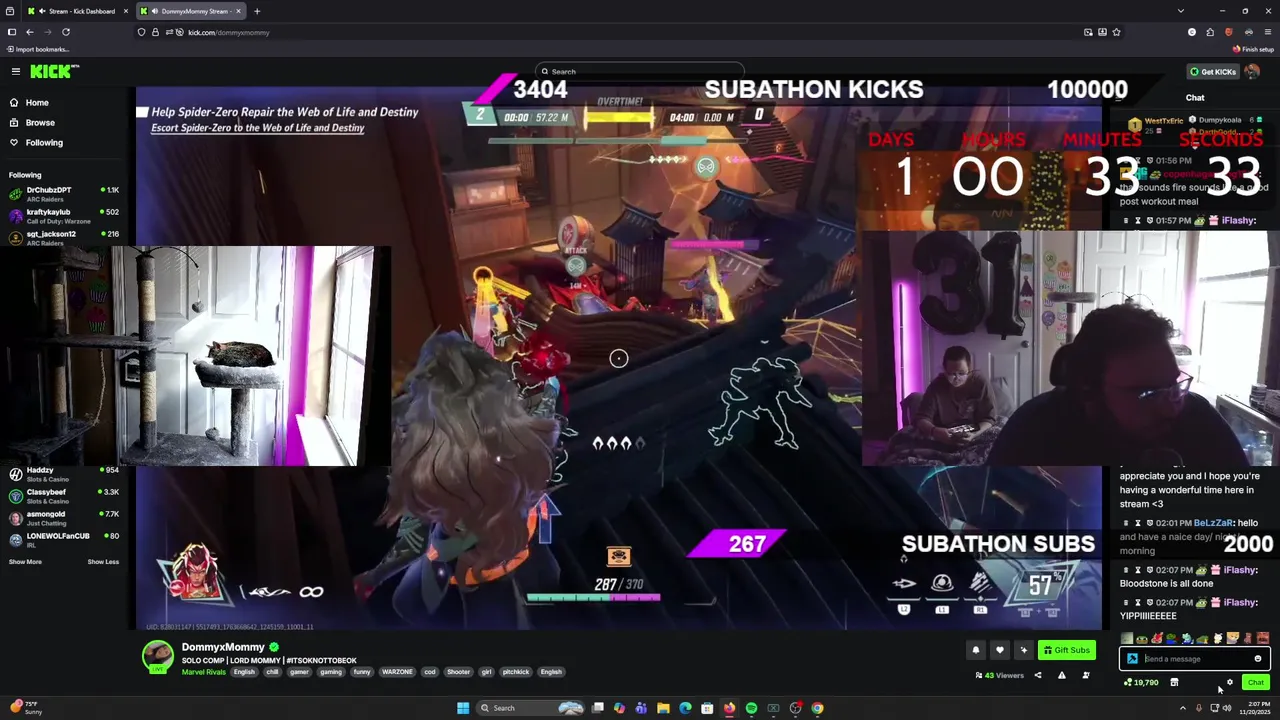Open asmongold channel in sidebar

click(64, 517)
